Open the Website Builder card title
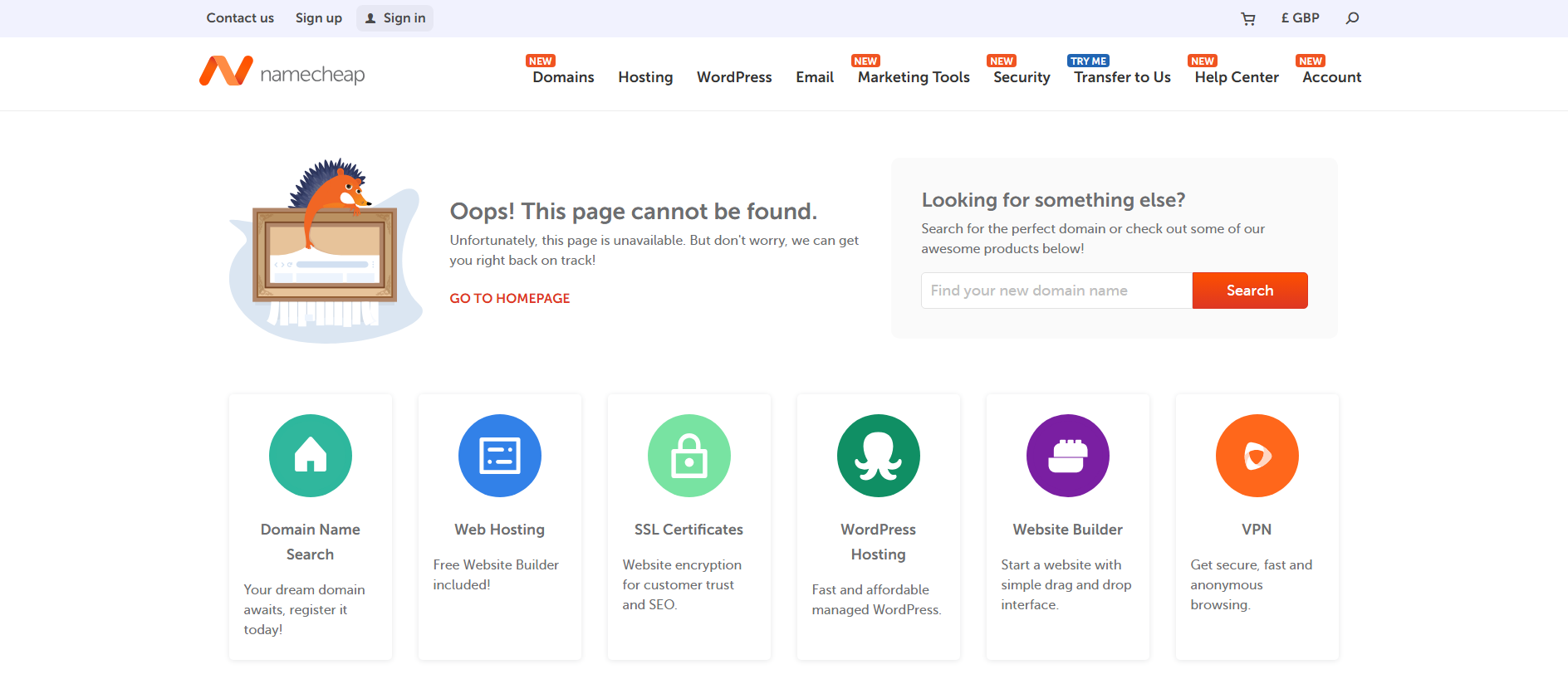This screenshot has width=1568, height=679. [1068, 530]
